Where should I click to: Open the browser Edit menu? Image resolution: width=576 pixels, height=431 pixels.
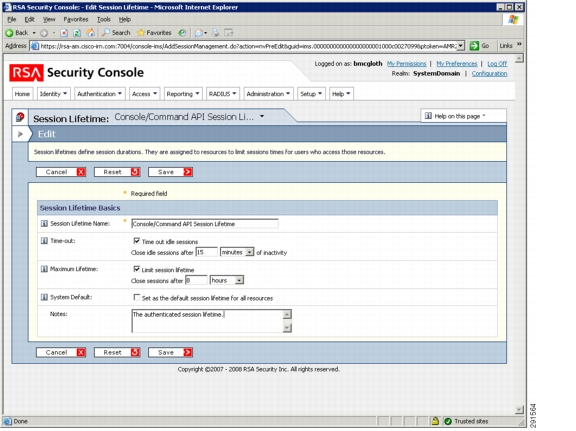point(29,19)
